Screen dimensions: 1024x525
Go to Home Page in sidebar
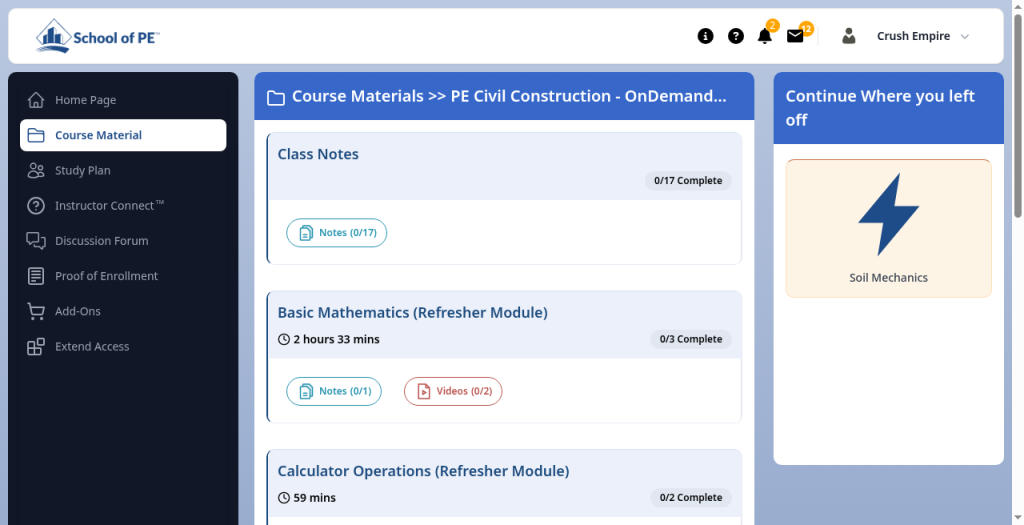(x=123, y=100)
